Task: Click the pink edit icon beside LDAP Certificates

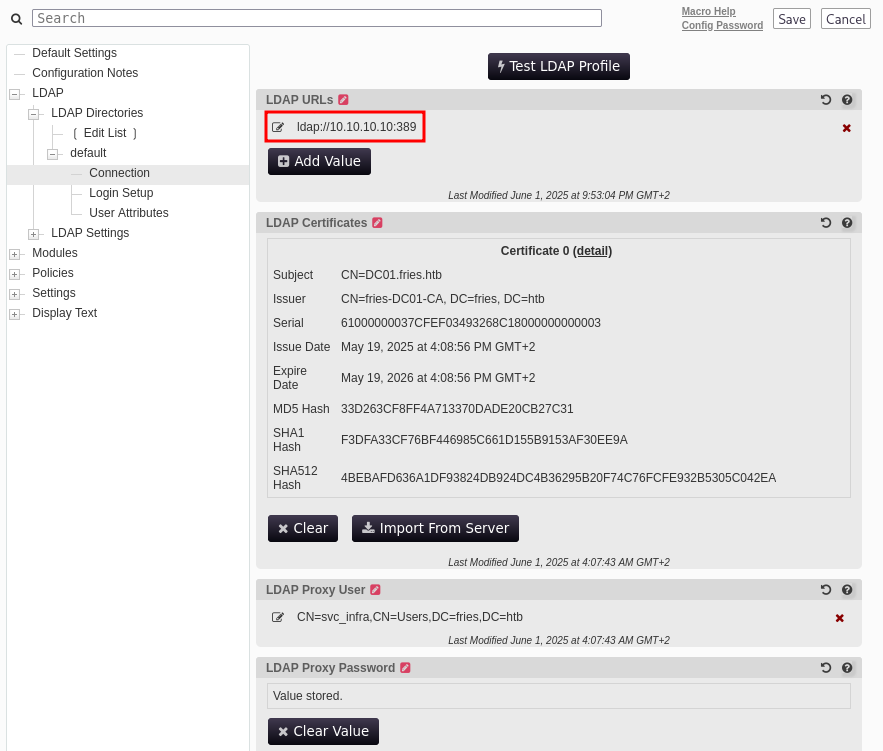Action: 377,223
